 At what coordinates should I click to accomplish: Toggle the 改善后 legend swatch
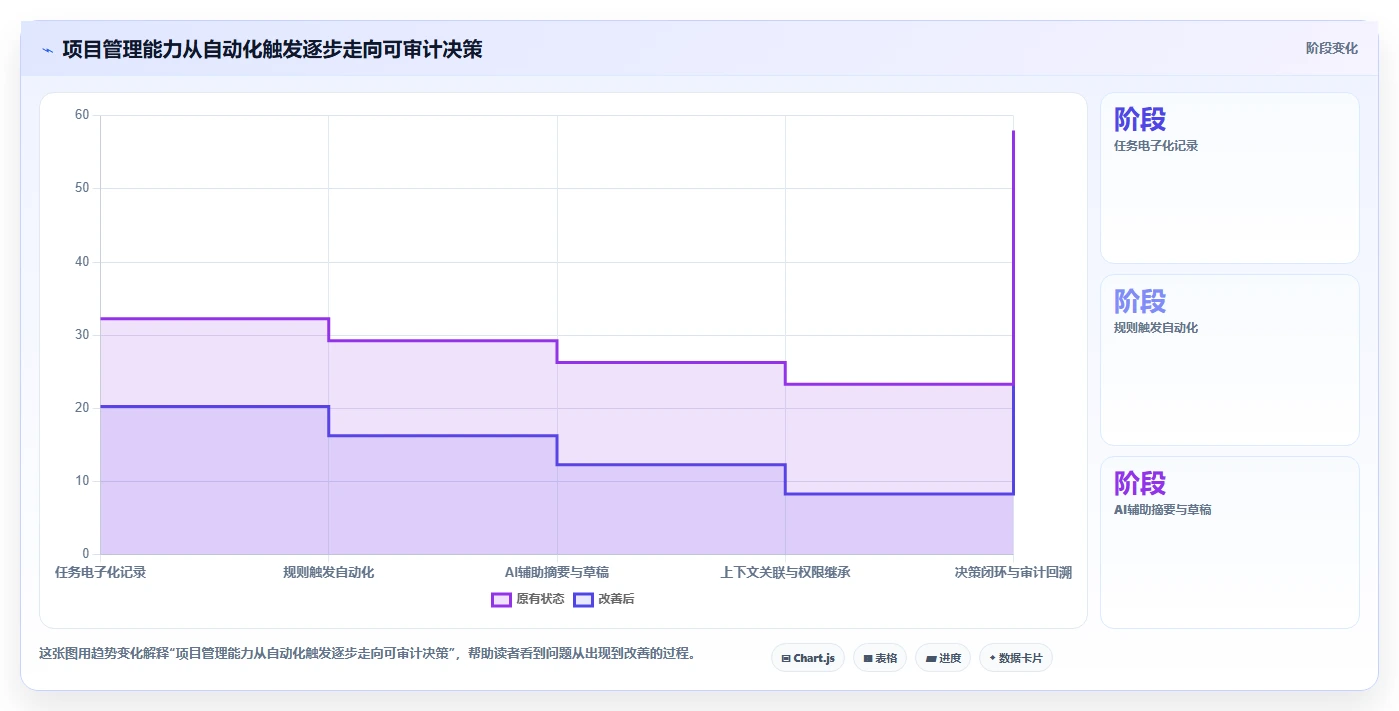[583, 599]
